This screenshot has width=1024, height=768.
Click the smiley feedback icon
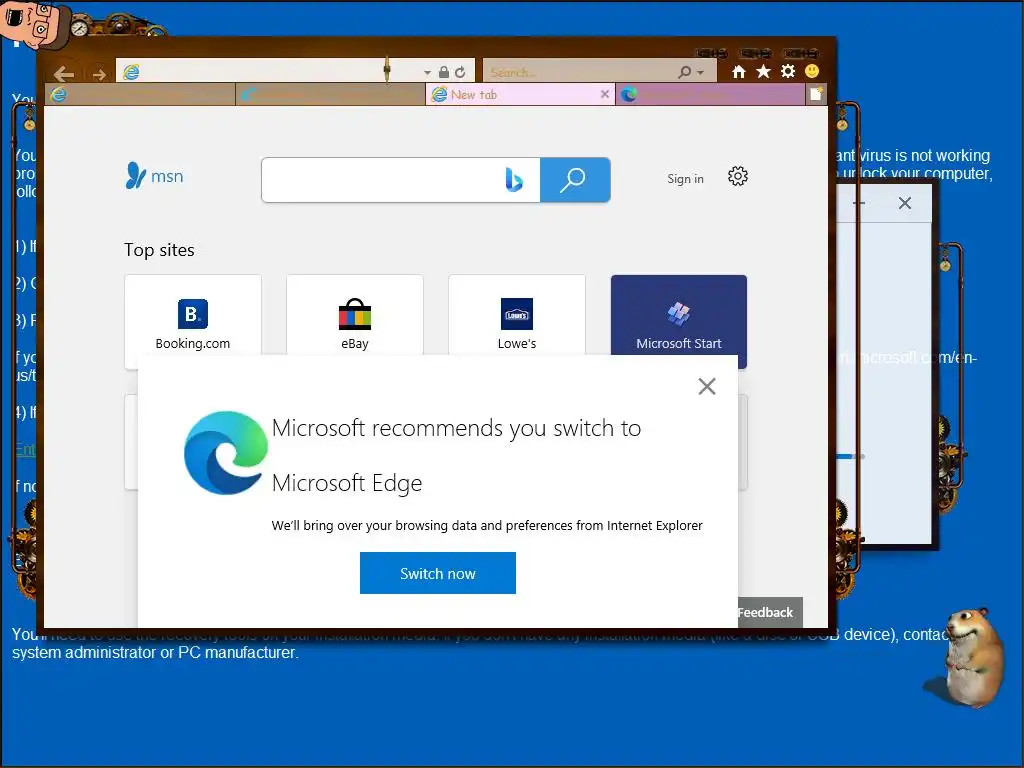pos(812,71)
